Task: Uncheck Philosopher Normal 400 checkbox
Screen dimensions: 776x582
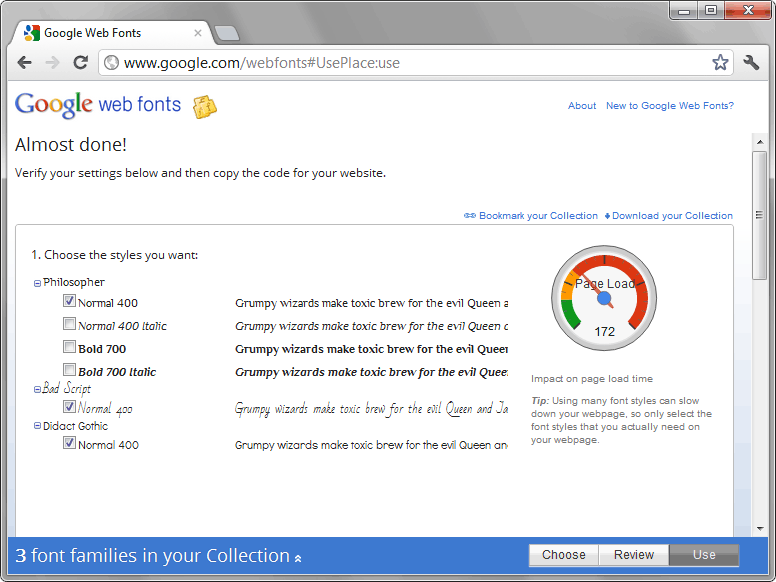Action: 69,301
